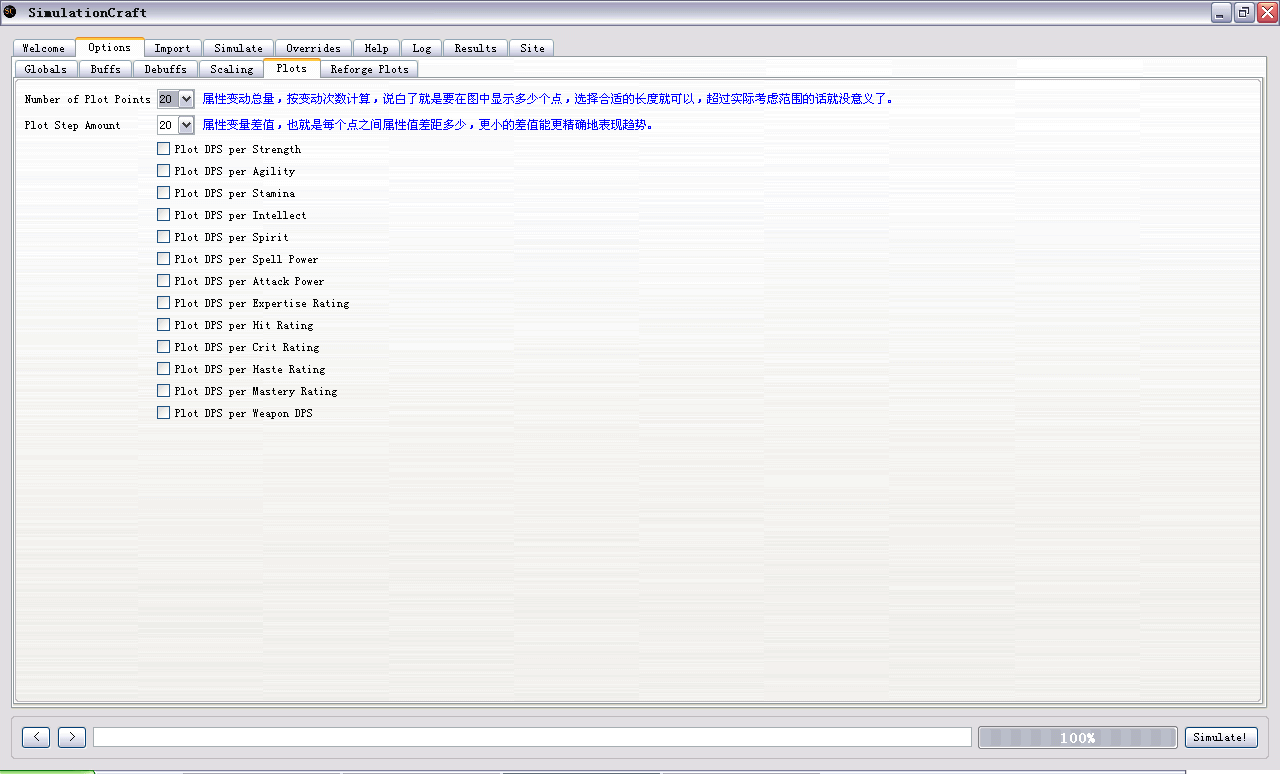Toggle Plot DPS per Mastery Rating
This screenshot has height=774, width=1280.
[164, 391]
